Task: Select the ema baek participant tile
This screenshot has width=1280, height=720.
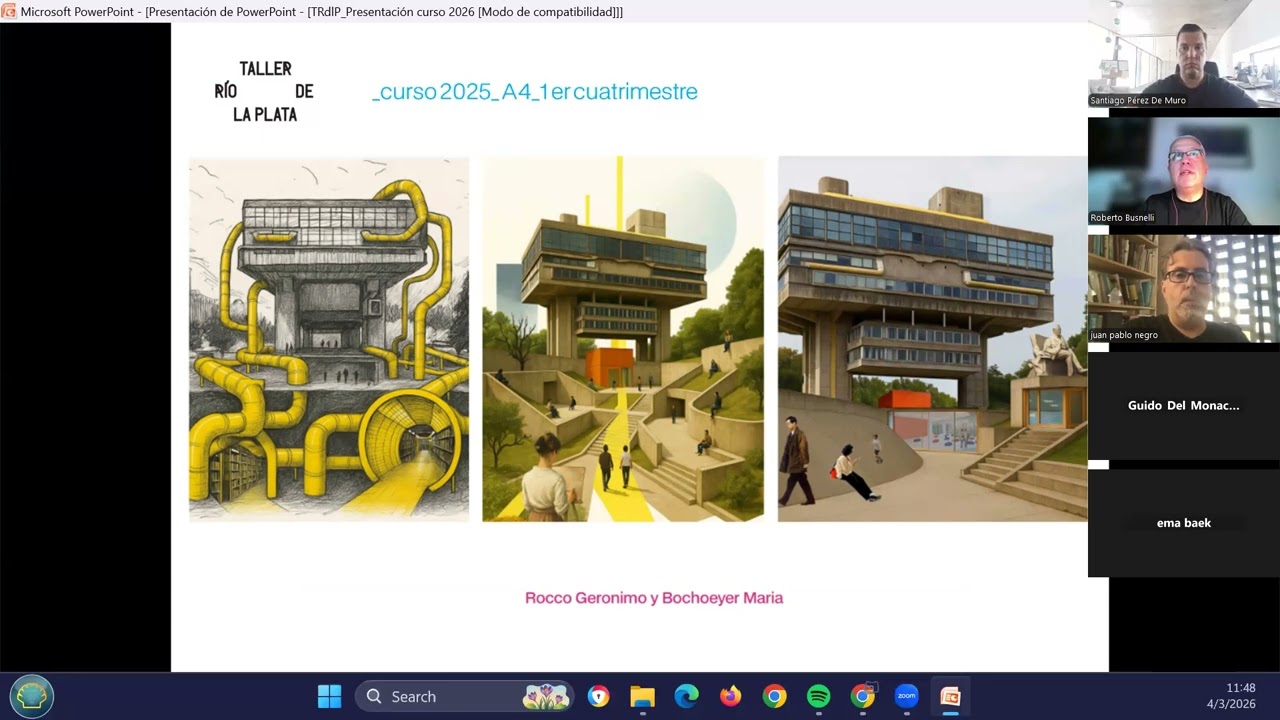Action: [1184, 523]
